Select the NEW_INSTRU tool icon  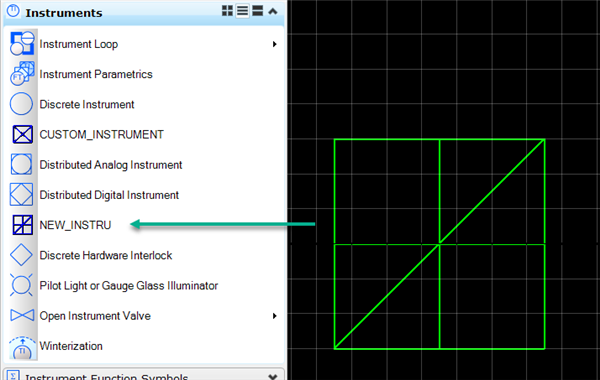[x=23, y=225]
